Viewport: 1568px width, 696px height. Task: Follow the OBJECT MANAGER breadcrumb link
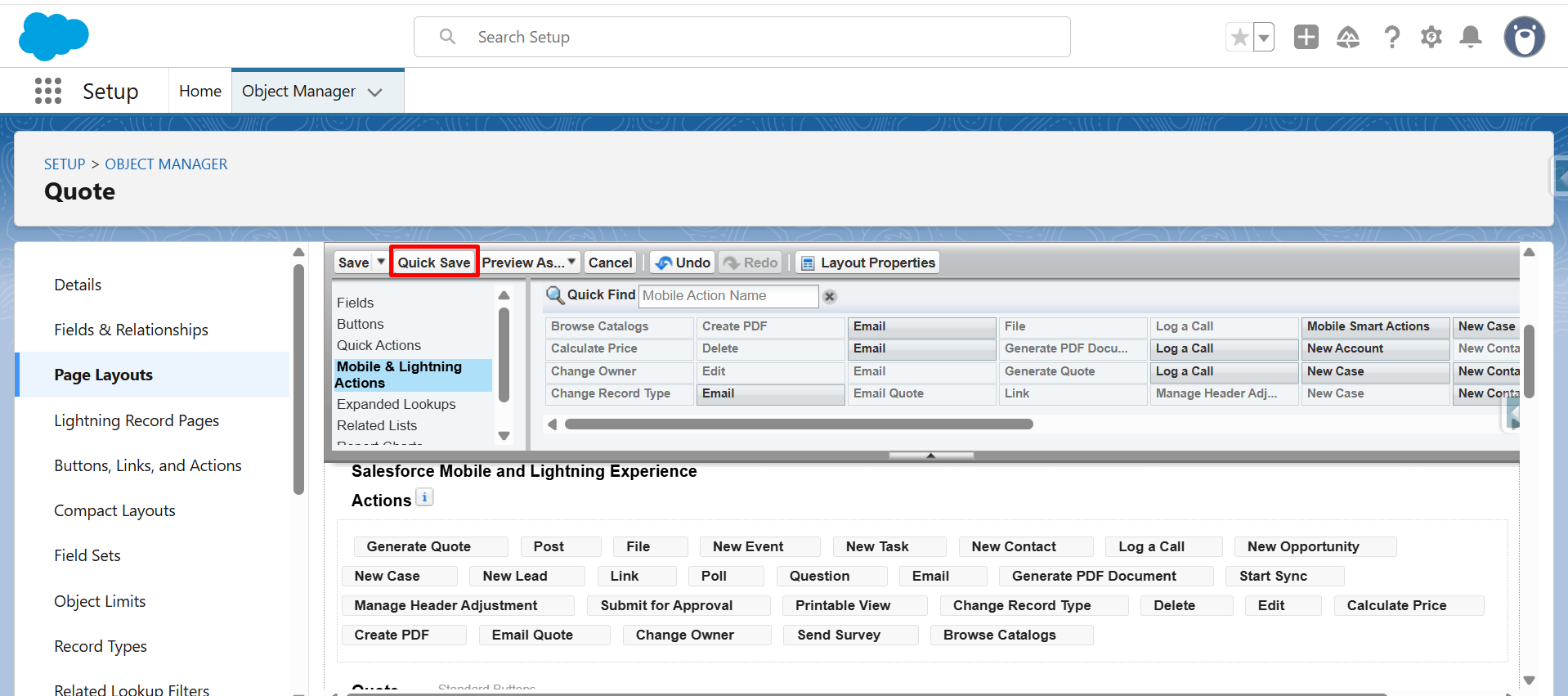(166, 164)
